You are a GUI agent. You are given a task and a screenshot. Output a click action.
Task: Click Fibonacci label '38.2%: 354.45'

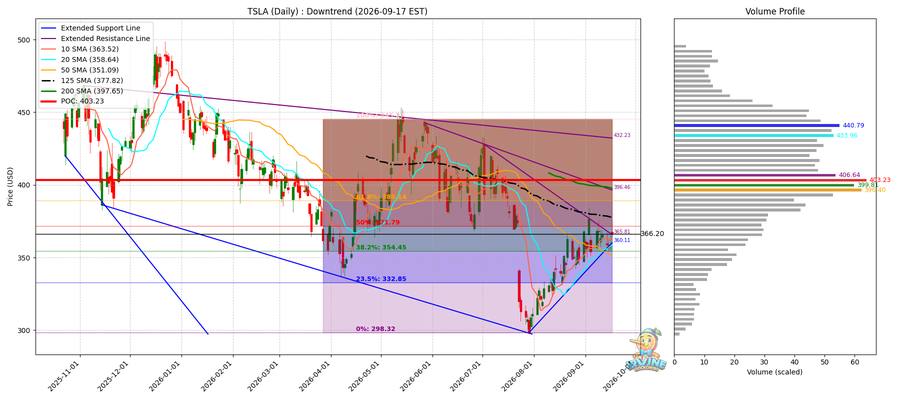click(x=381, y=247)
